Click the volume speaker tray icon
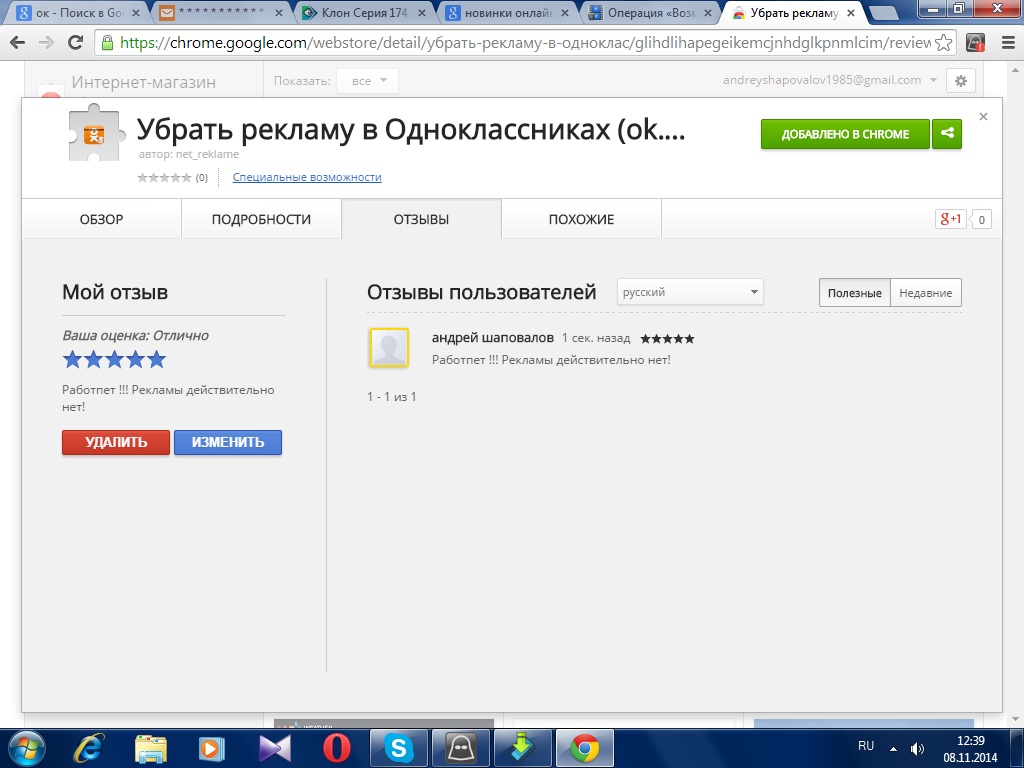 tap(918, 749)
